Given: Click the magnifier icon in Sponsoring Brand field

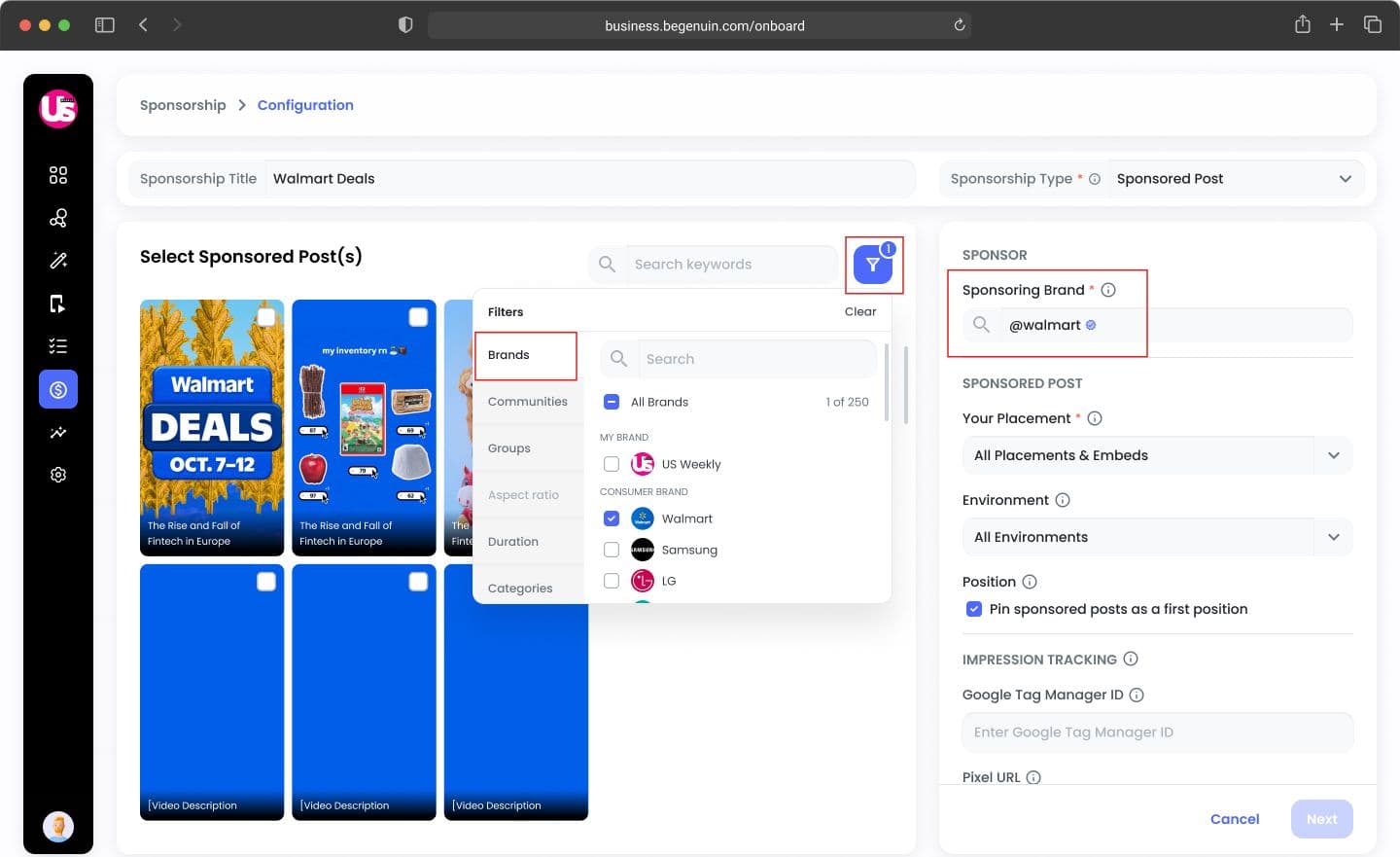Looking at the screenshot, I should click(x=981, y=325).
